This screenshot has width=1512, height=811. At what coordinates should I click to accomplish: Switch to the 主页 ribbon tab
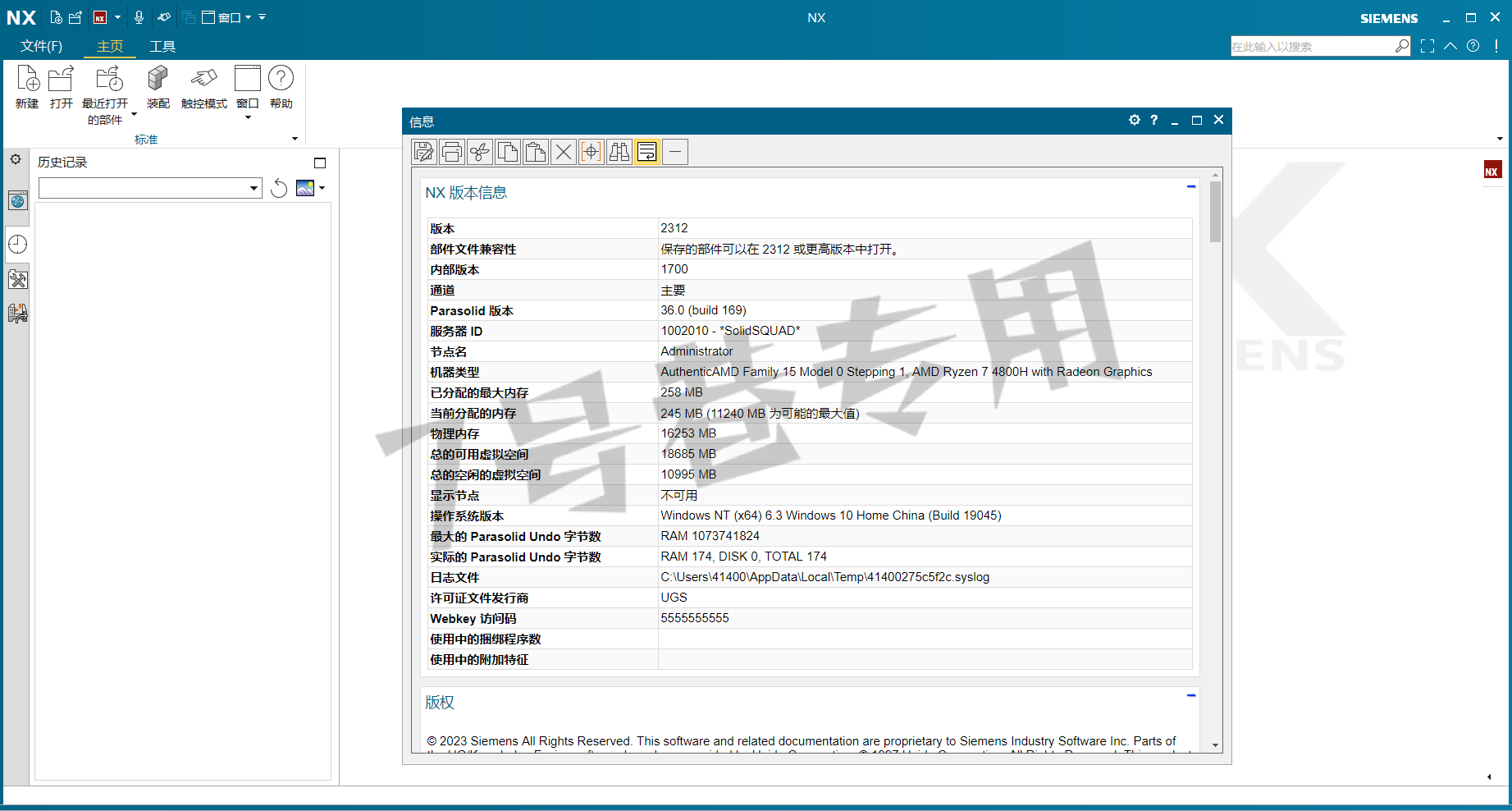(x=110, y=46)
